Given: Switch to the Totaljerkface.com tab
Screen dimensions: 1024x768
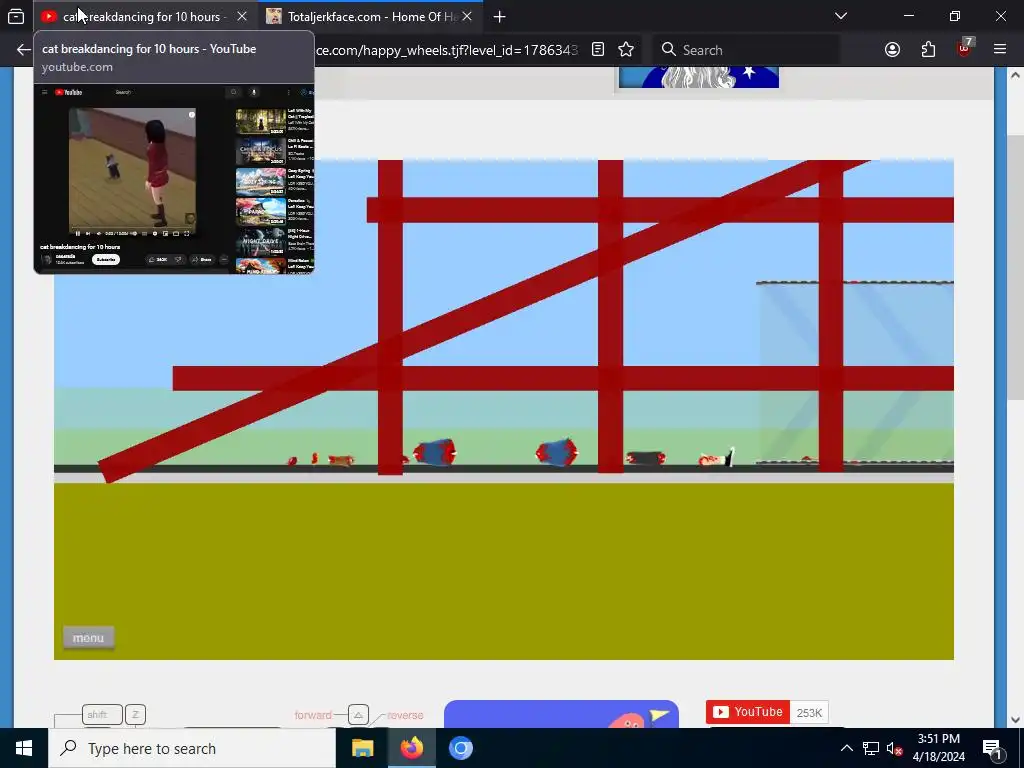Looking at the screenshot, I should pos(370,16).
